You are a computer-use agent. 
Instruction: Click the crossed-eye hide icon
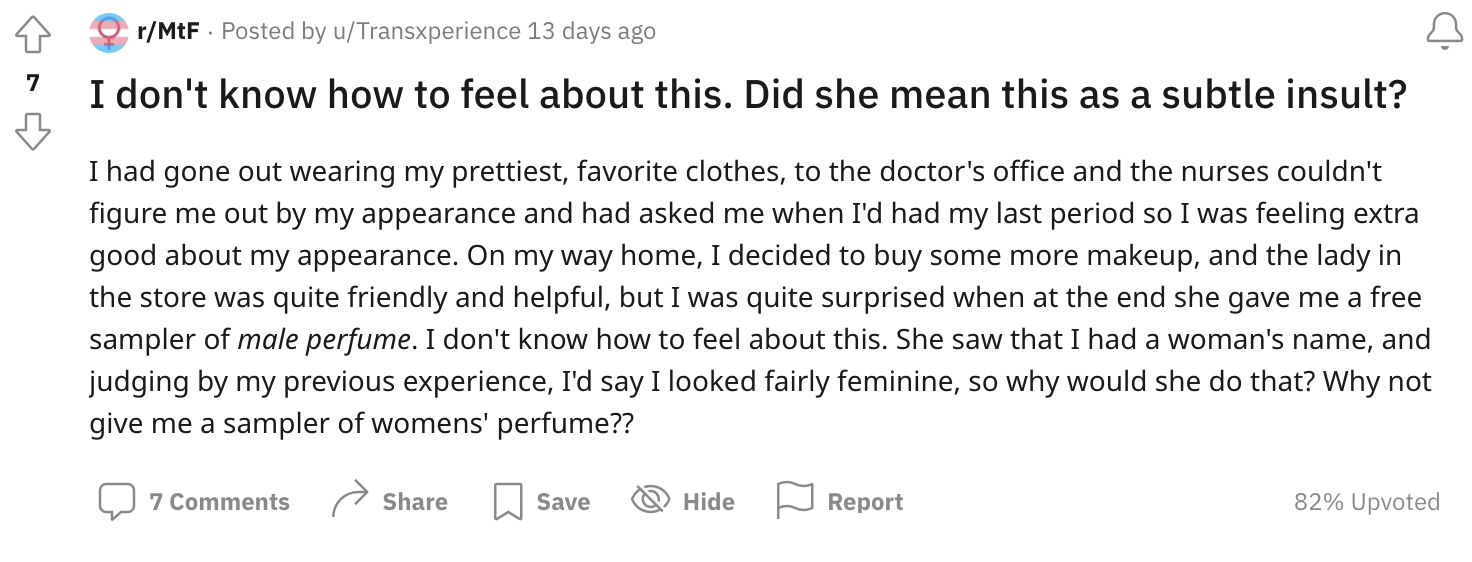tap(650, 500)
